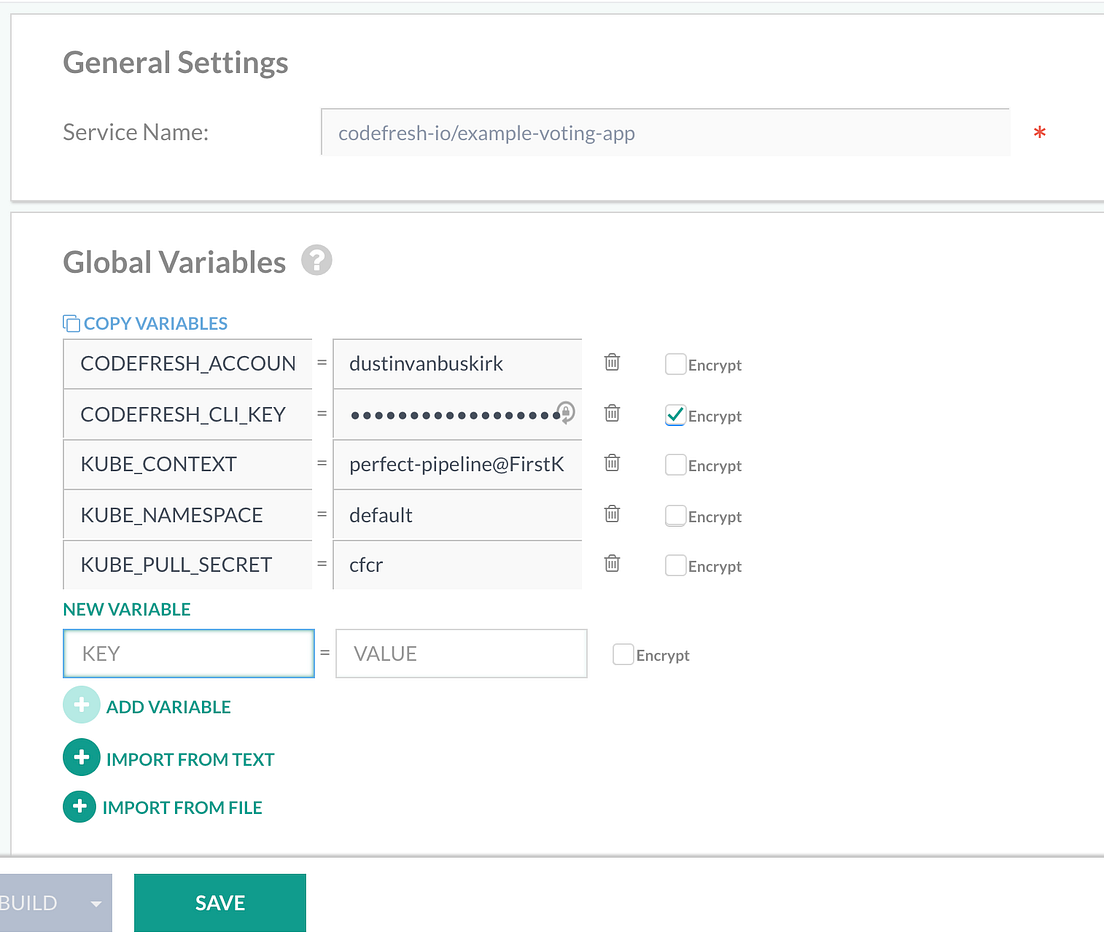Delete the CODEFRESH_ACCOUNT variable trash icon

coord(612,362)
